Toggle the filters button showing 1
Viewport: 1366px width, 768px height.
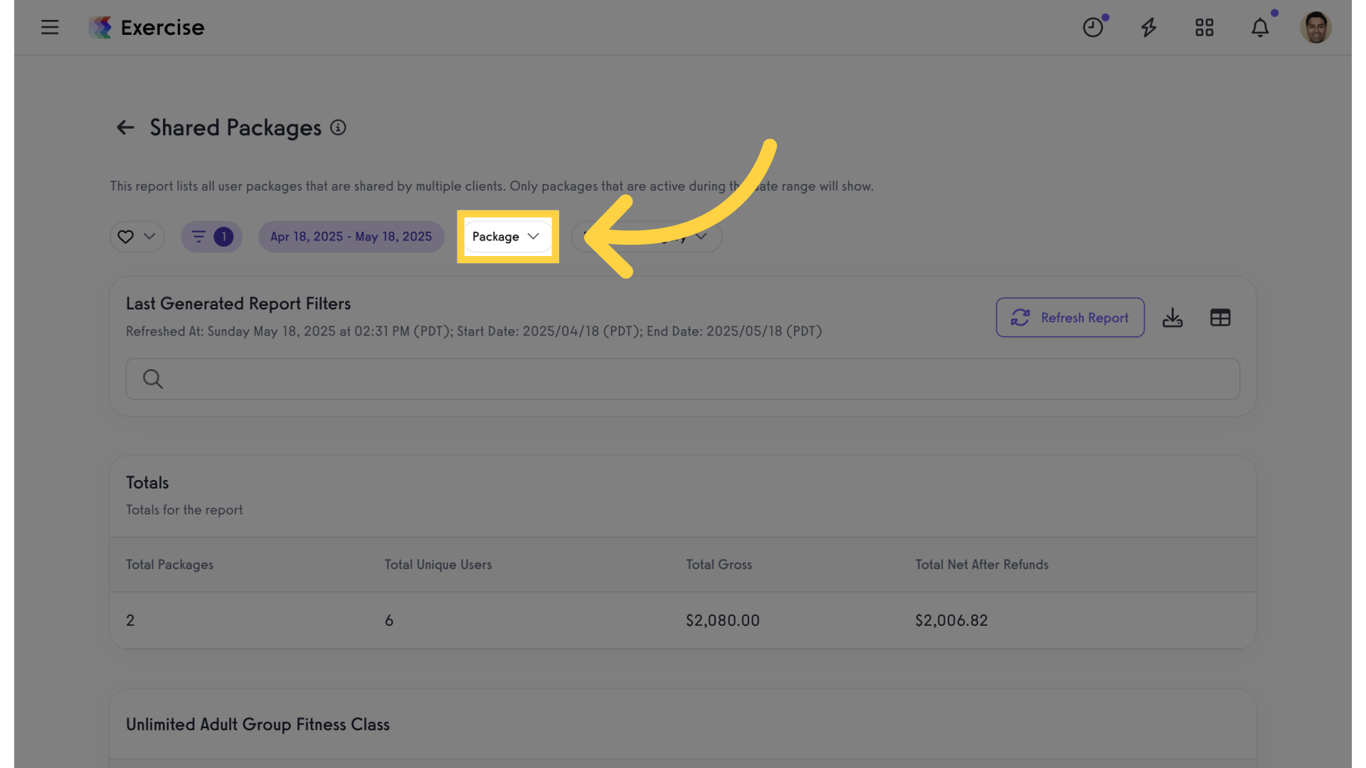click(211, 237)
